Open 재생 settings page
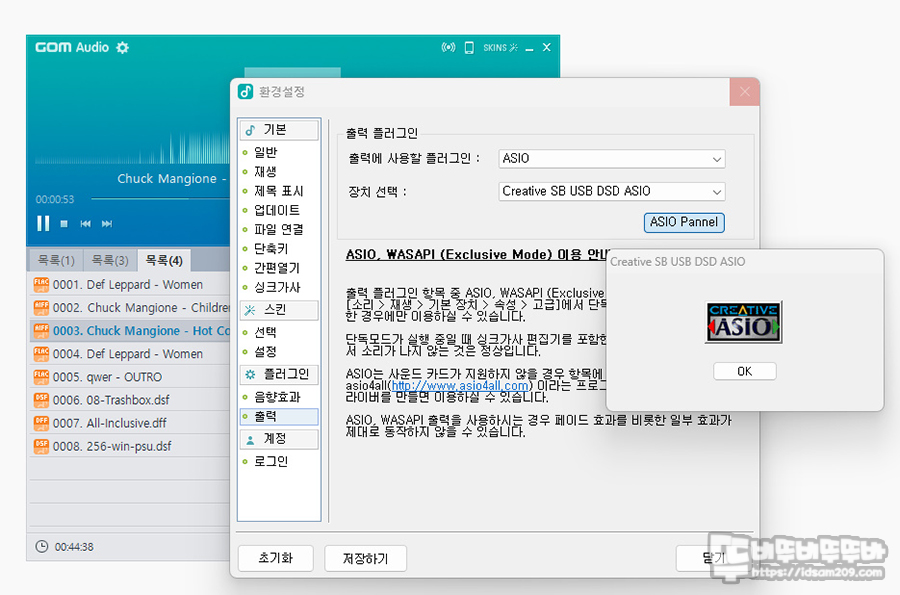This screenshot has height=595, width=900. coord(265,172)
